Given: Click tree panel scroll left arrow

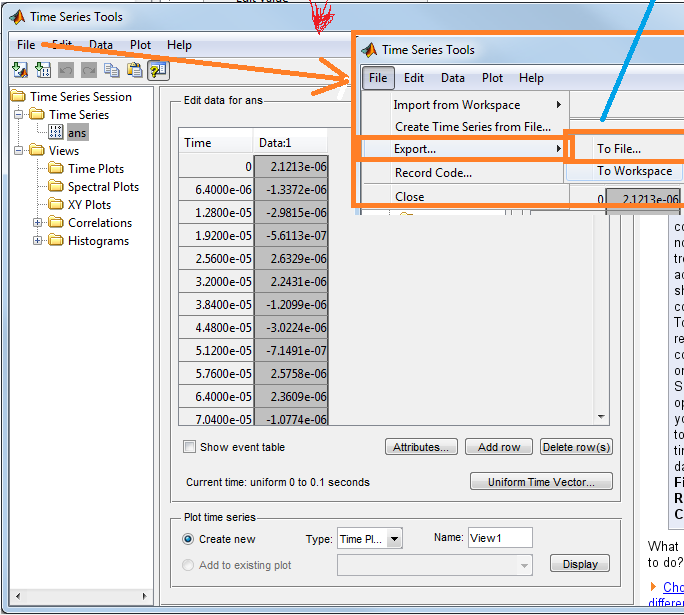Looking at the screenshot, I should (x=18, y=596).
